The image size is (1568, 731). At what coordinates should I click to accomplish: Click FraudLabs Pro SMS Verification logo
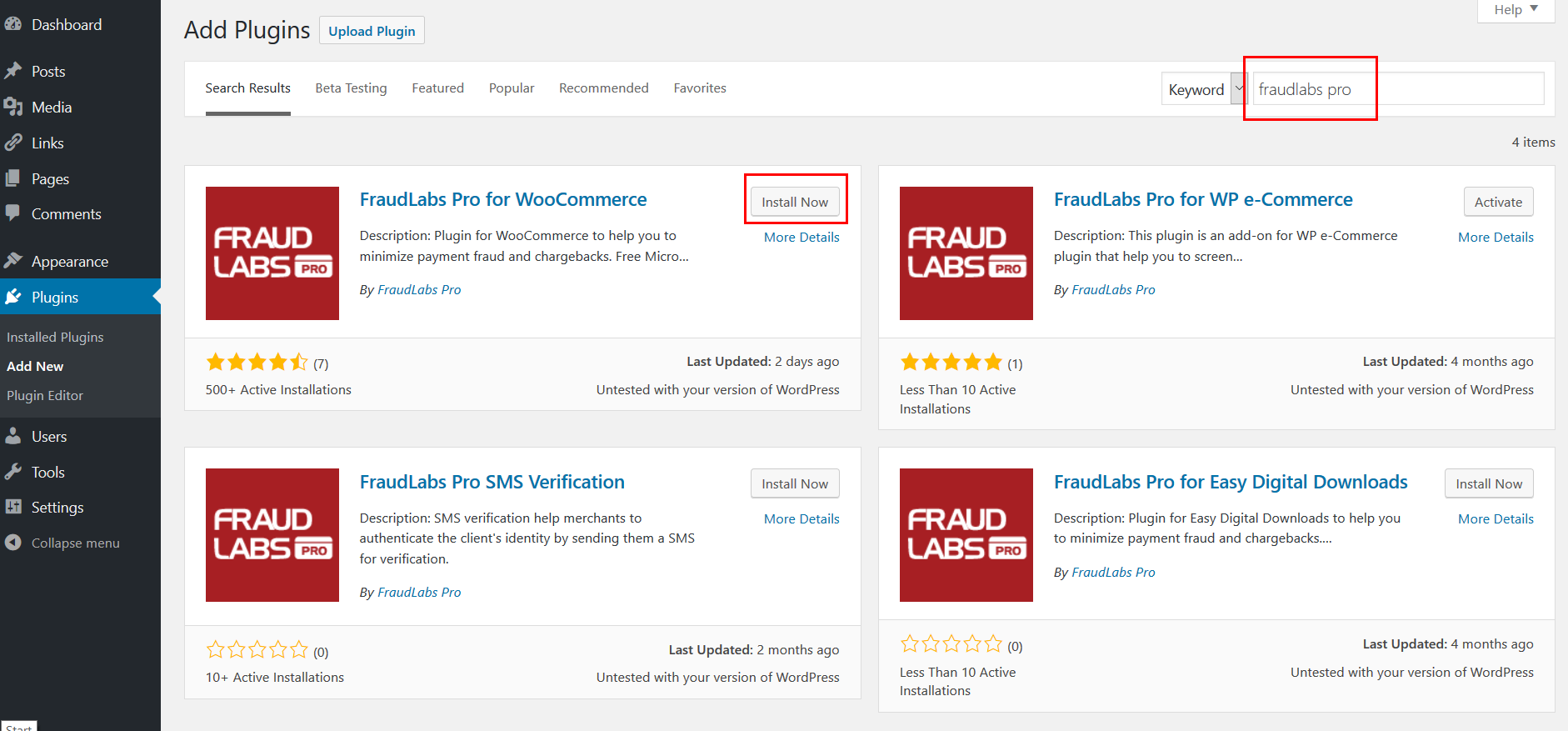[x=272, y=535]
